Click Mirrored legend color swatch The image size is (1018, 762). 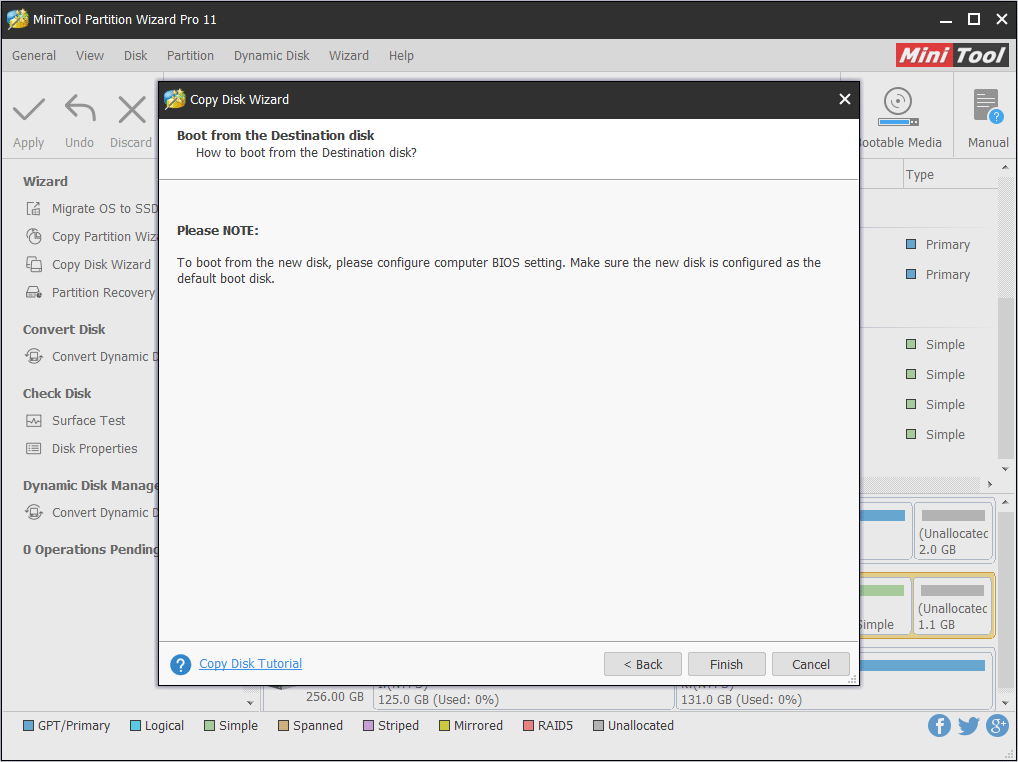click(x=444, y=726)
